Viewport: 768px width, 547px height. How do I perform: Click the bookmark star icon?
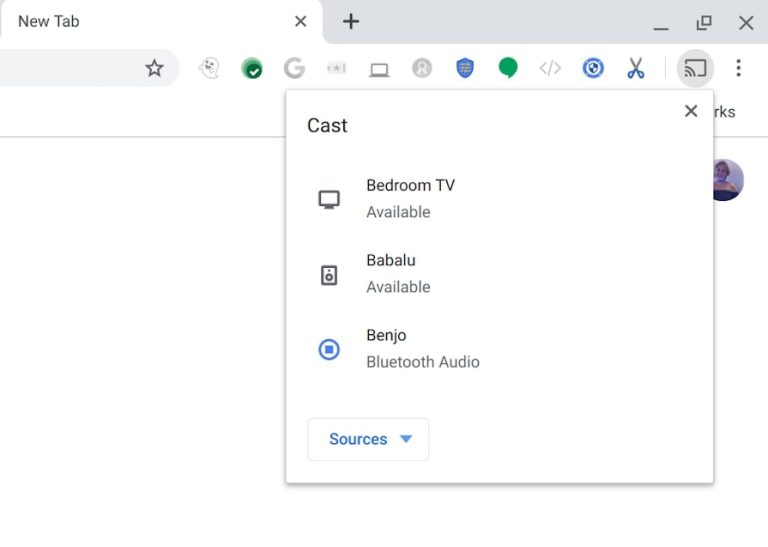coord(154,68)
